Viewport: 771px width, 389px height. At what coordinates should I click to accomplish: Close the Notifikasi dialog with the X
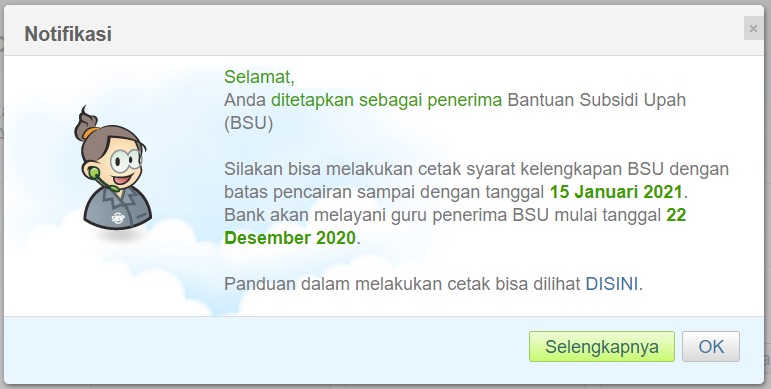[x=753, y=29]
